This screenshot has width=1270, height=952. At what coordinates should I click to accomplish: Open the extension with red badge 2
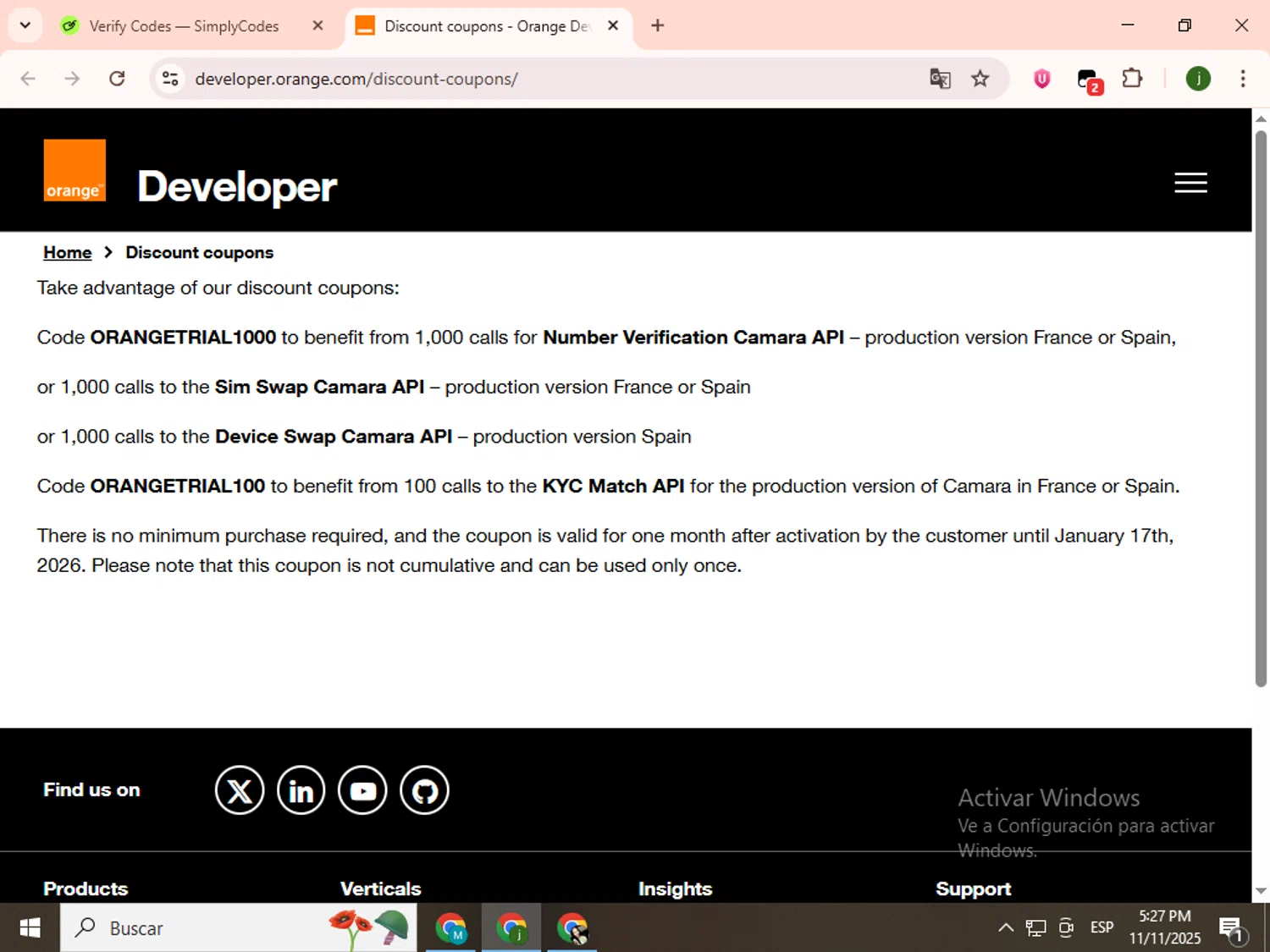(1089, 80)
